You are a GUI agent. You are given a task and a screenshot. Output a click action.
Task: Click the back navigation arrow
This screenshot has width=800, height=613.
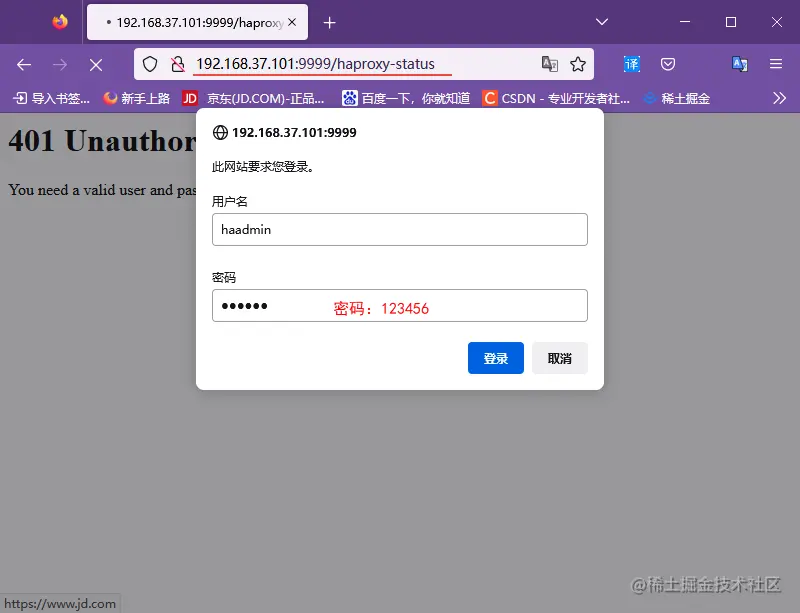pos(24,63)
